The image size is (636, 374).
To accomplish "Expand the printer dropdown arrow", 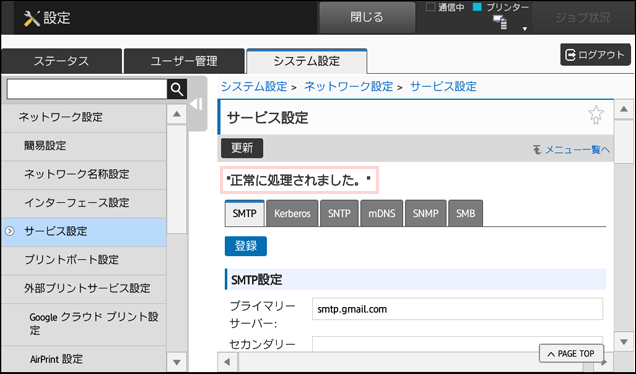I will [x=524, y=29].
